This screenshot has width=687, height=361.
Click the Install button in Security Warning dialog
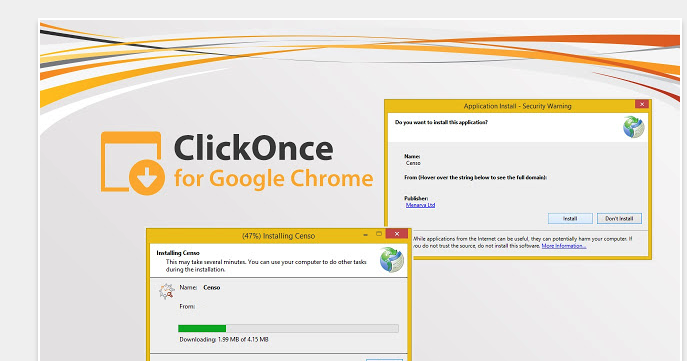(570, 218)
